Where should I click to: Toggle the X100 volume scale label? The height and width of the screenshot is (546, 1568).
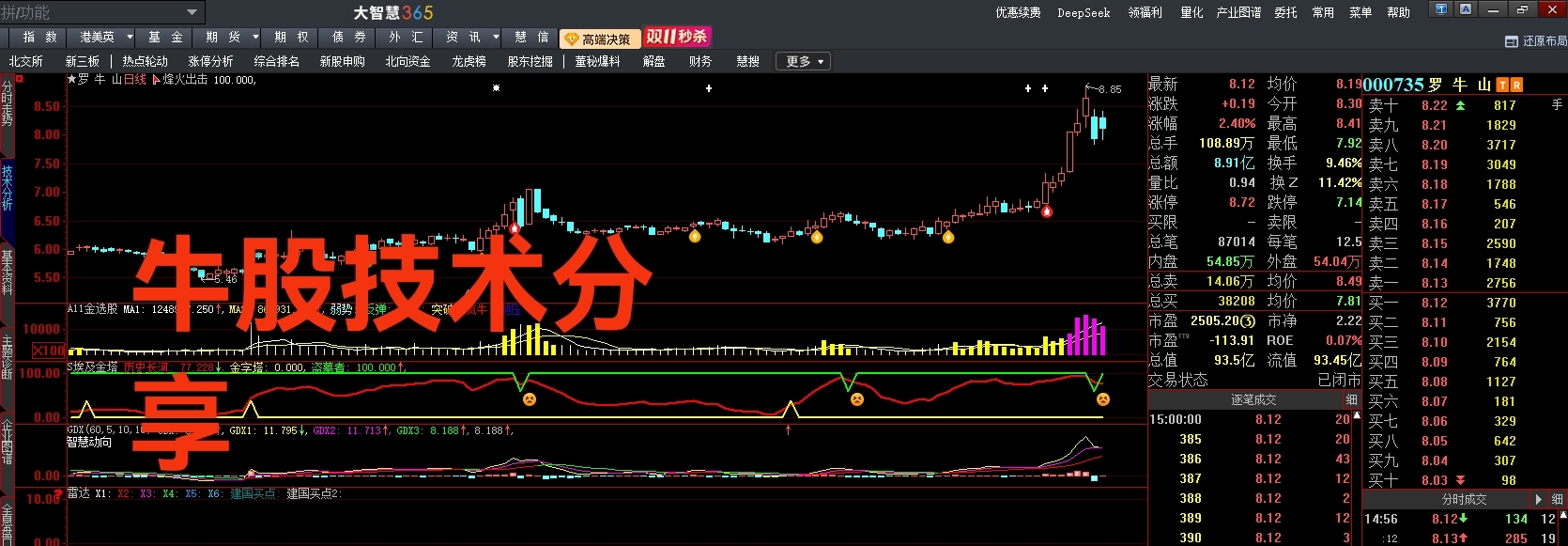click(49, 351)
